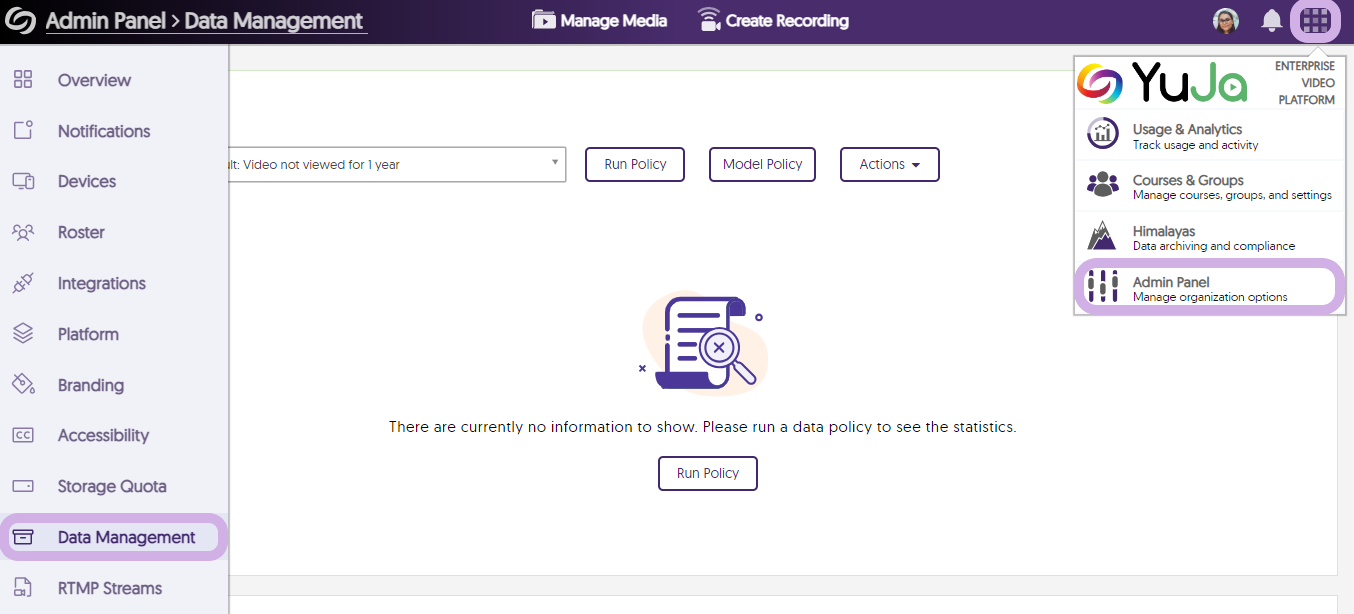This screenshot has width=1354, height=614.
Task: Click the Roster people icon
Action: pyautogui.click(x=23, y=232)
